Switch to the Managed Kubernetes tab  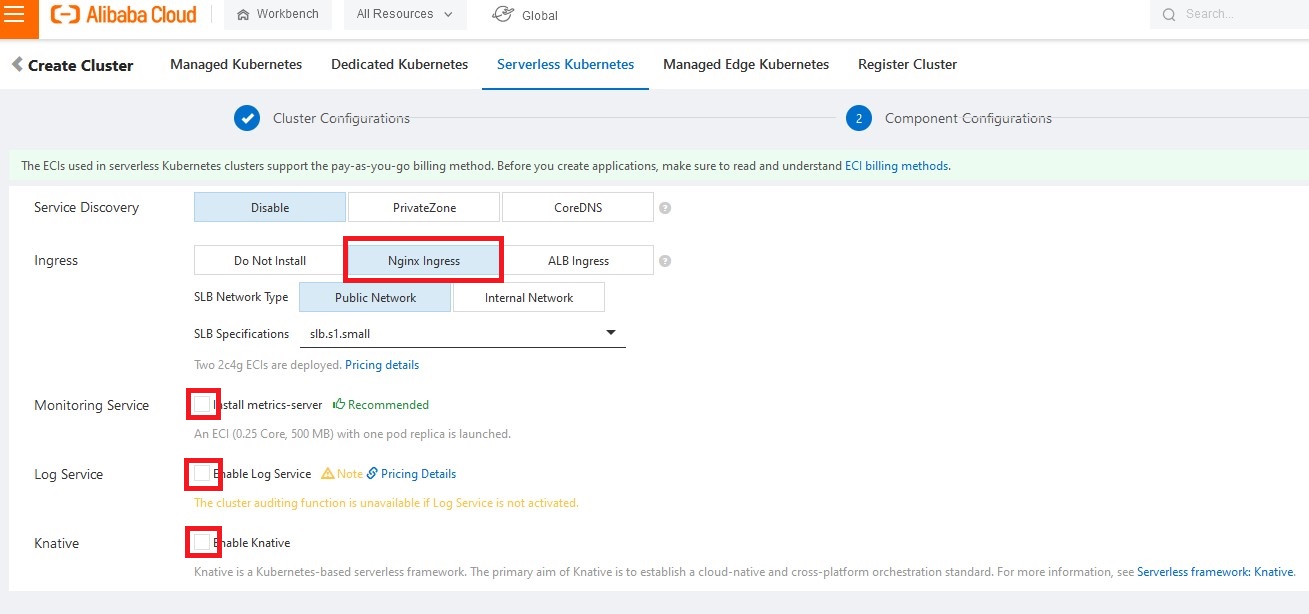[x=236, y=65]
